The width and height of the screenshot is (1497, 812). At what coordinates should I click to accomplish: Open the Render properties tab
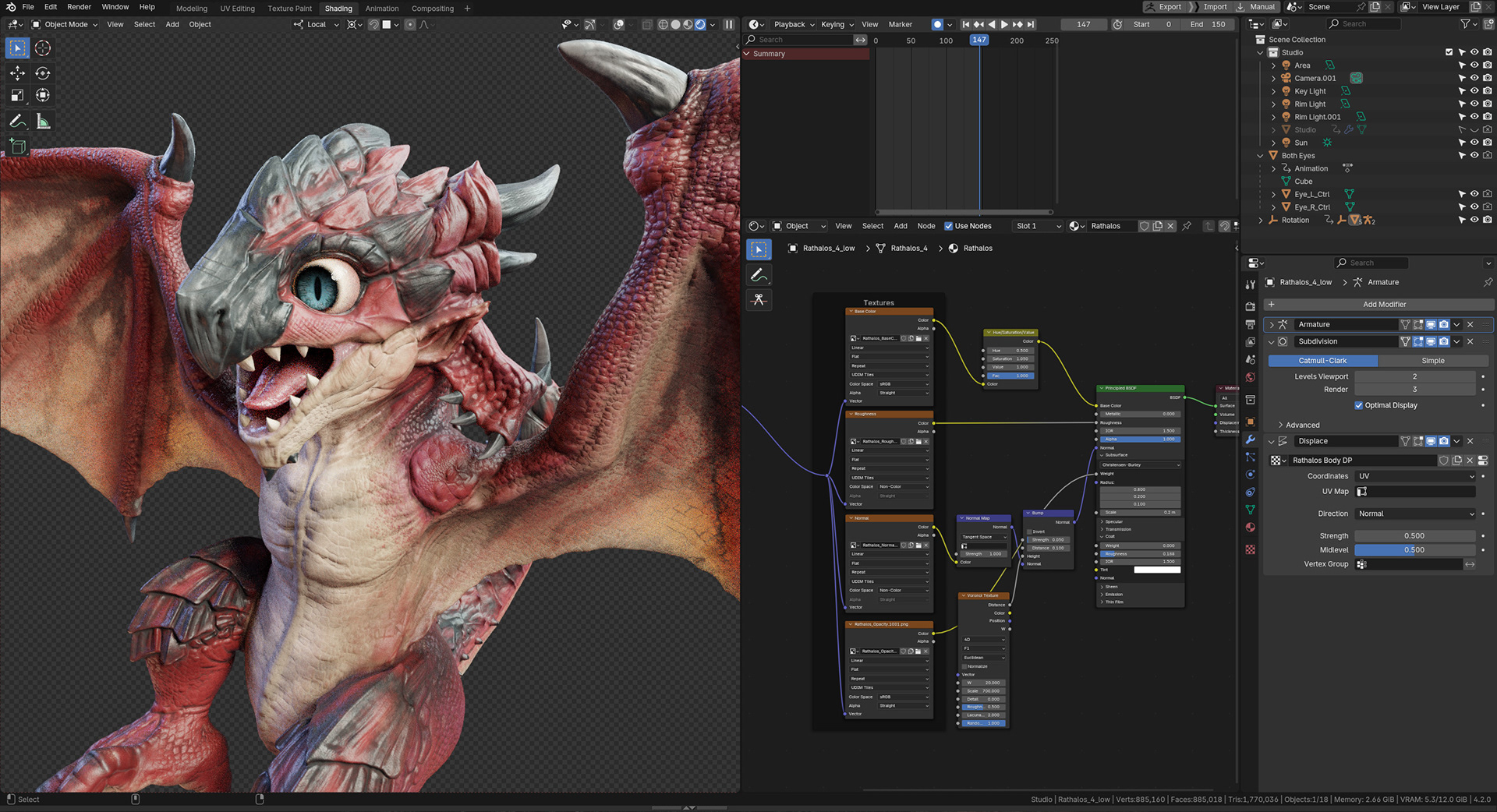tap(1251, 306)
